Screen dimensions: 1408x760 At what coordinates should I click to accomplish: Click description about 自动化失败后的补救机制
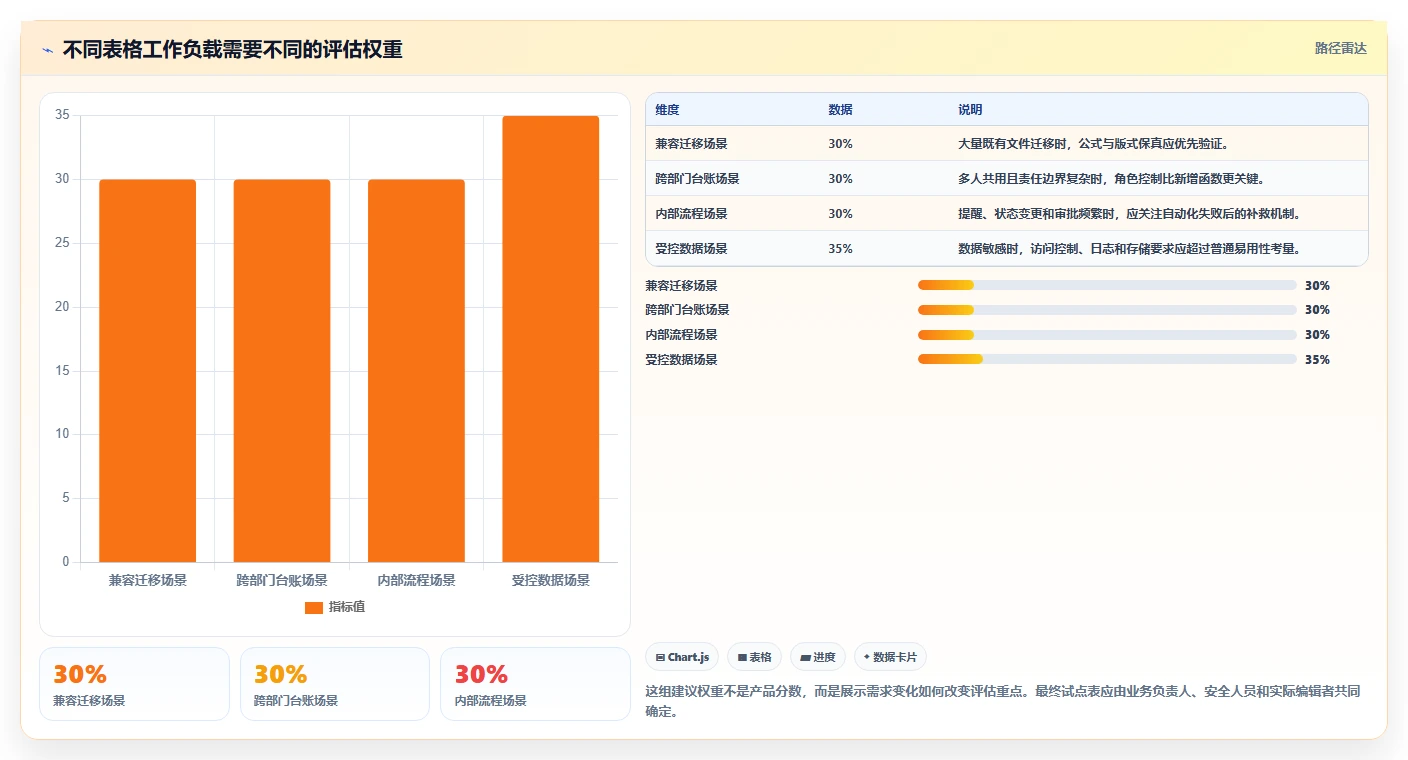coord(1129,214)
